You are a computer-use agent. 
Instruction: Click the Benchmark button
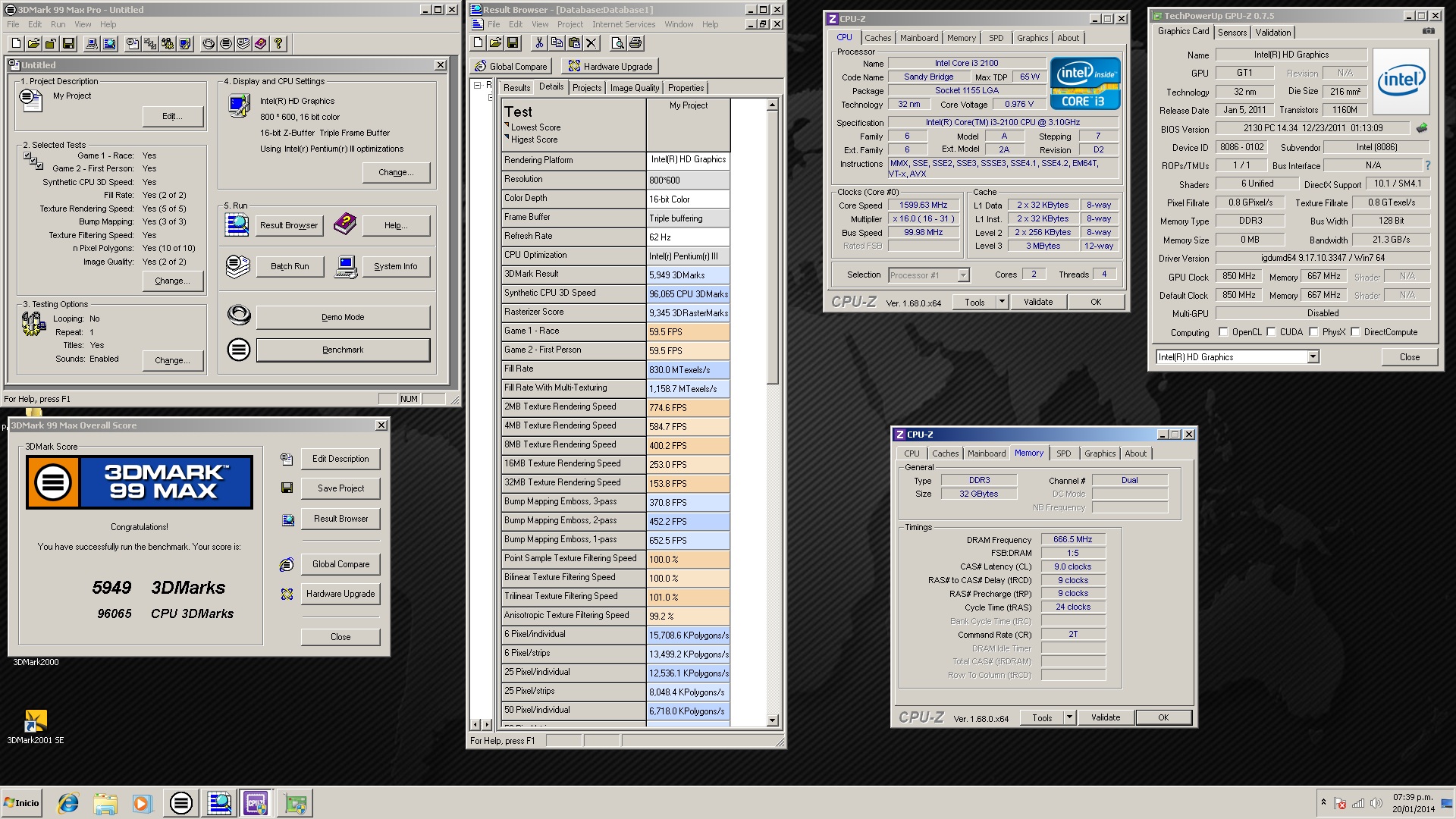(343, 350)
